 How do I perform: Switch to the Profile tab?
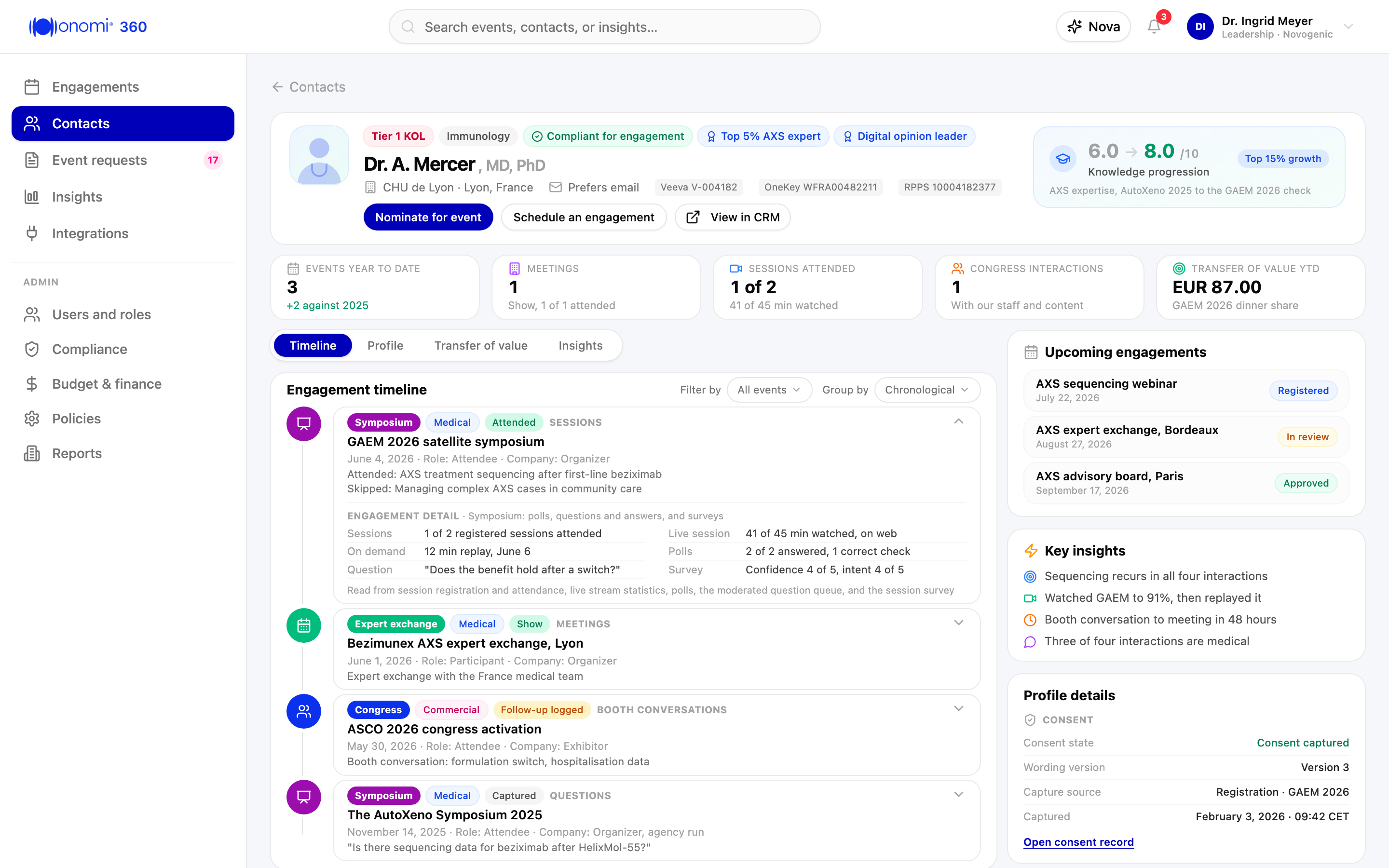tap(385, 346)
